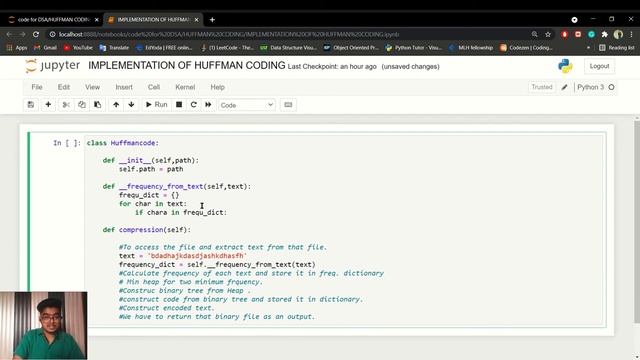The height and width of the screenshot is (360, 640).
Task: Open the cell type Code dropdown
Action: pos(247,105)
